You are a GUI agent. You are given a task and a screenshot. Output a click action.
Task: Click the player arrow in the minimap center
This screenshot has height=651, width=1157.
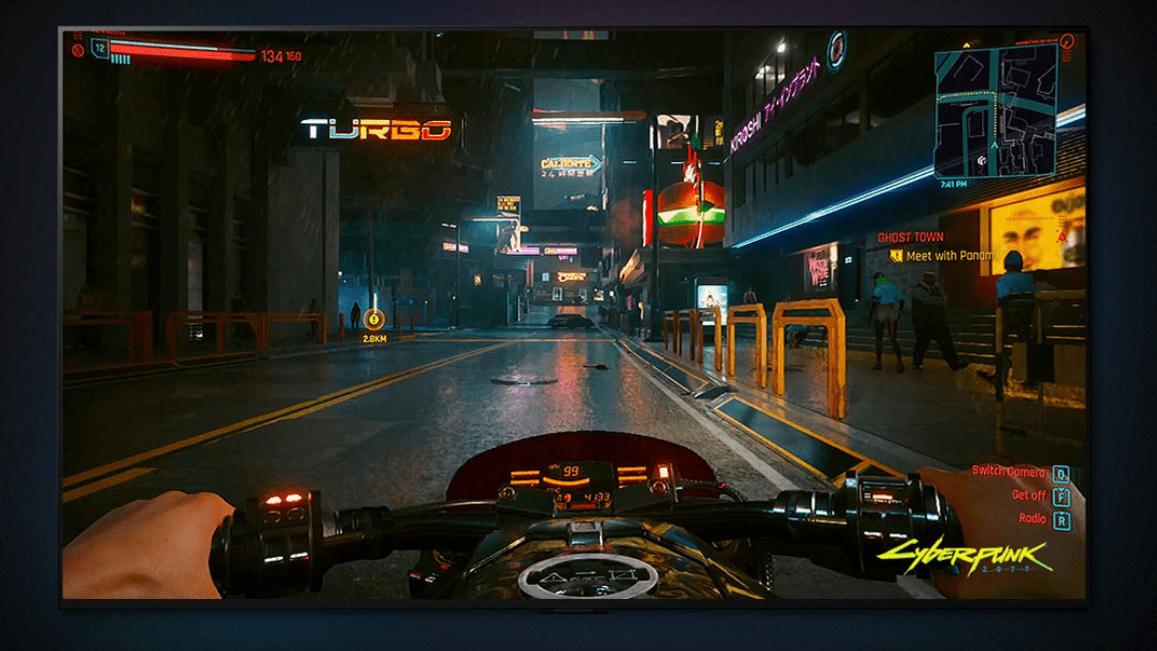tap(994, 146)
